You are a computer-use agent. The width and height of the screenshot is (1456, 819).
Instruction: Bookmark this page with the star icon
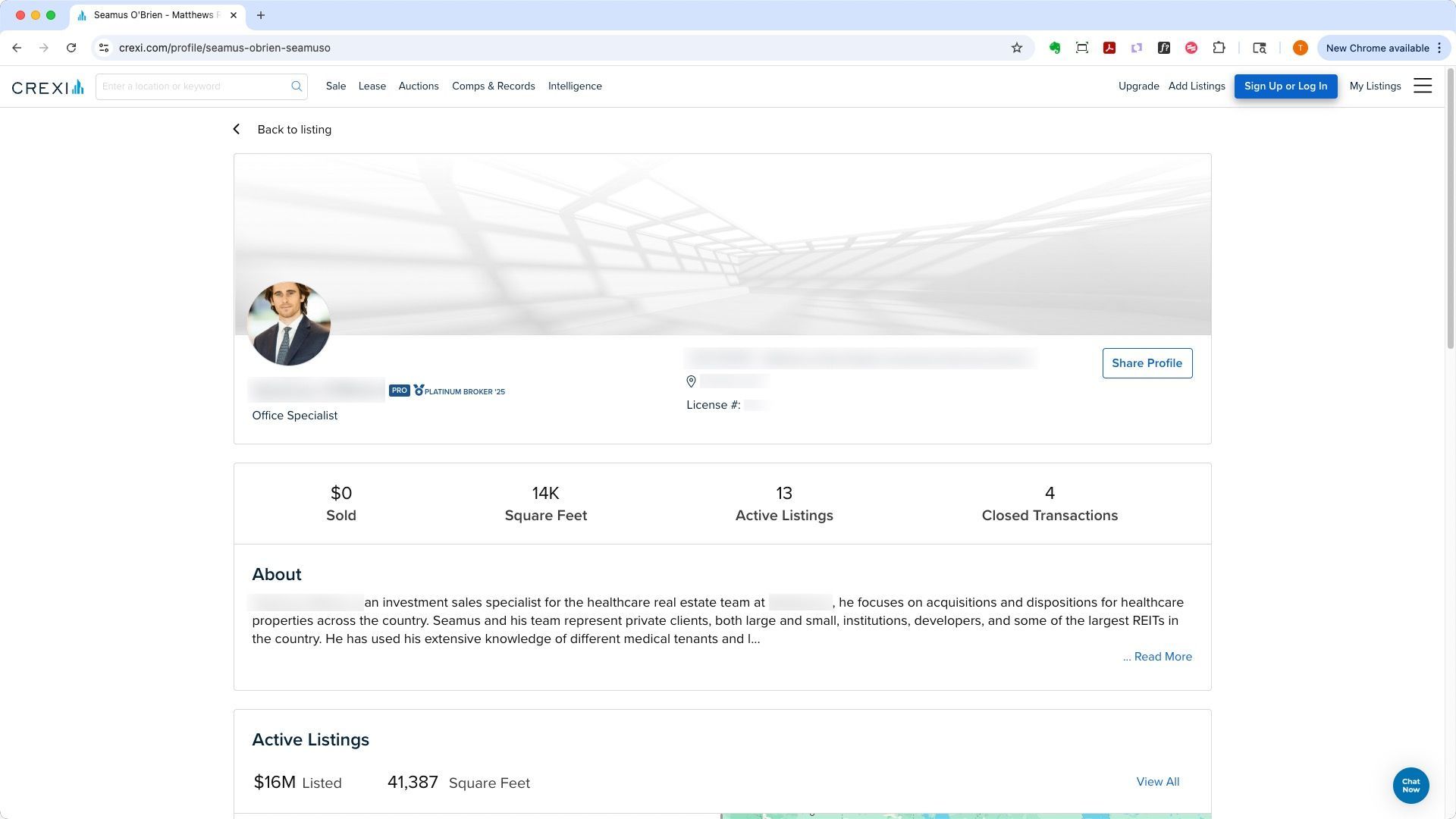point(1017,48)
